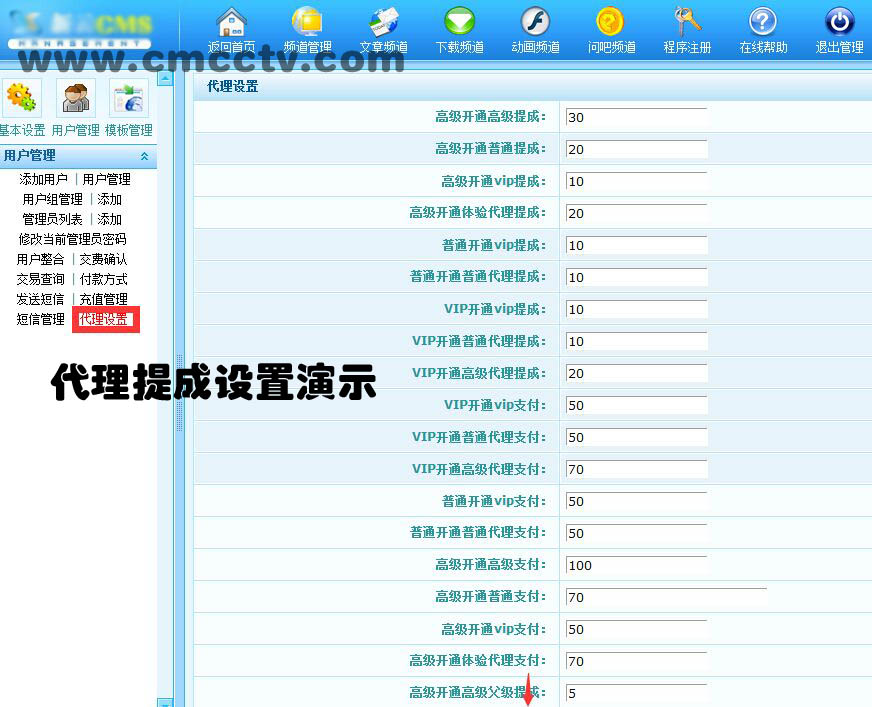
Task: Open the 交易查询 link
Action: coord(40,279)
